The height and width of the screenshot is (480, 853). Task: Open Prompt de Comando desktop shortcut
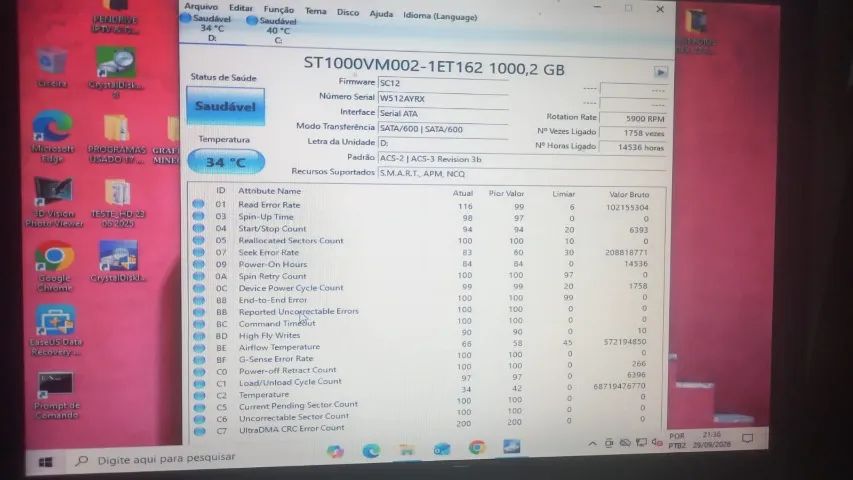click(56, 396)
